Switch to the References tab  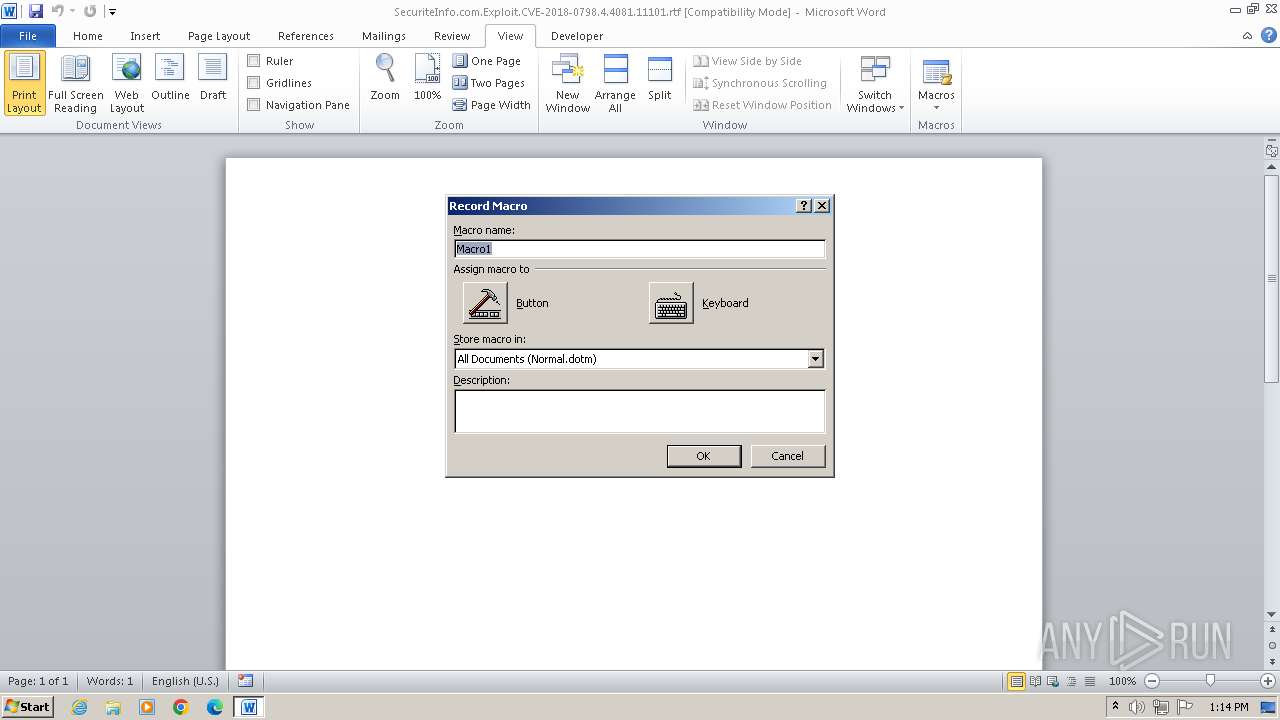[x=306, y=36]
